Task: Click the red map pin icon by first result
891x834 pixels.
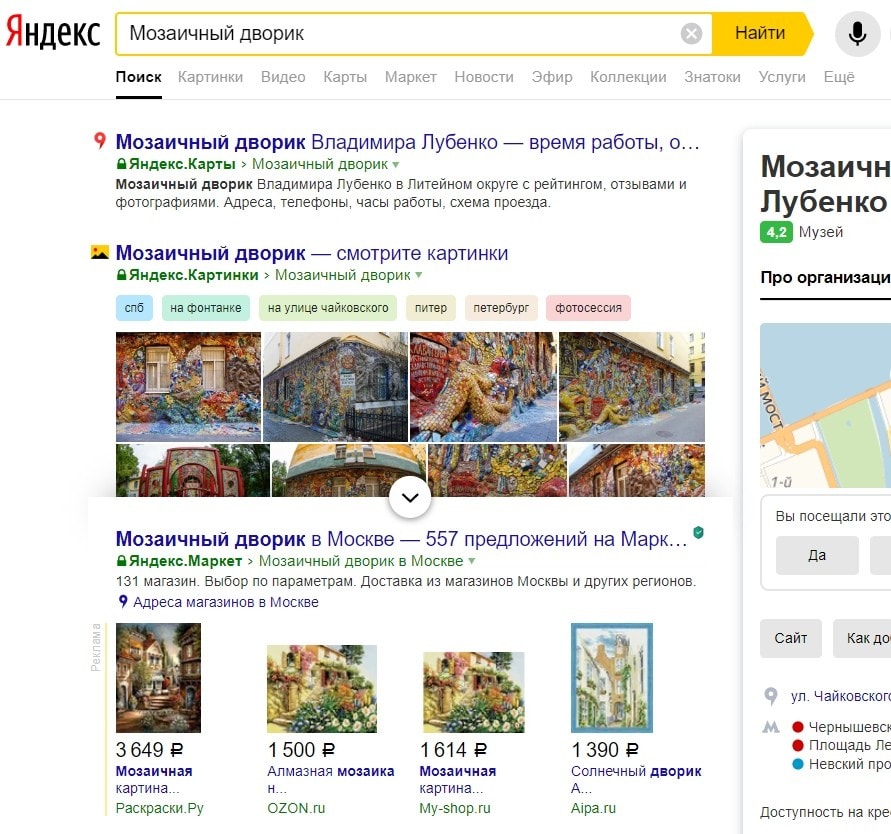Action: (x=100, y=141)
